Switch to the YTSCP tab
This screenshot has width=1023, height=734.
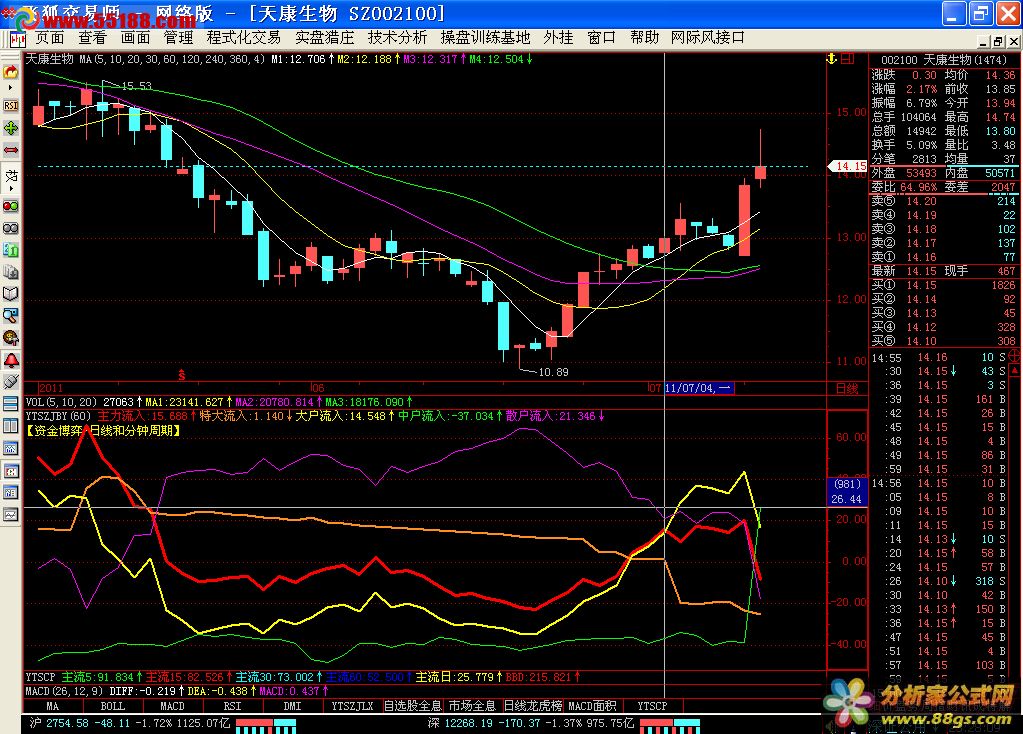tap(652, 706)
